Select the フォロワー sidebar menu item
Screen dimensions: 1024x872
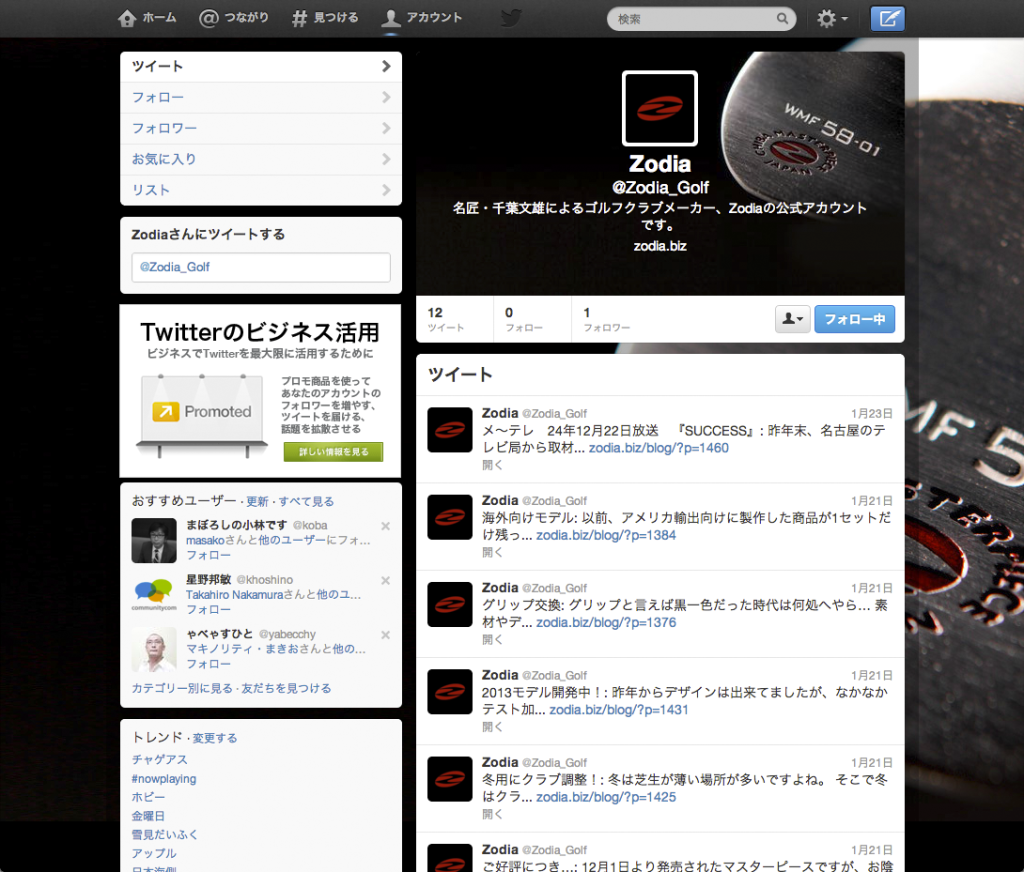[261, 128]
